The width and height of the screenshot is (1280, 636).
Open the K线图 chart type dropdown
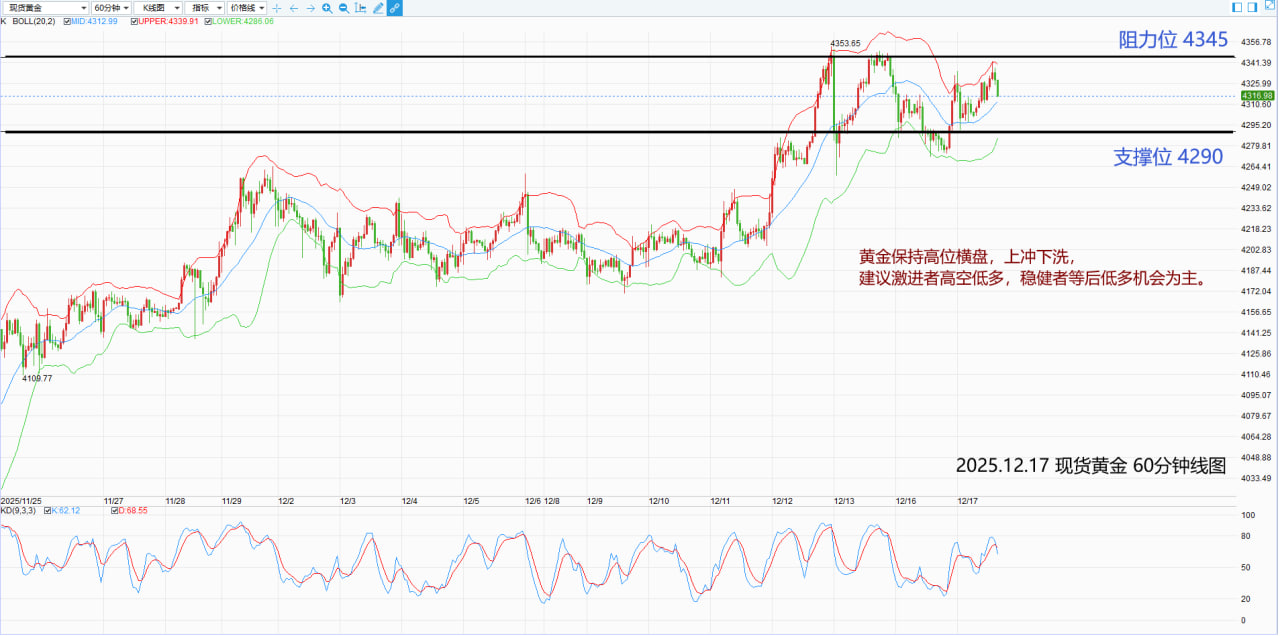coord(157,8)
